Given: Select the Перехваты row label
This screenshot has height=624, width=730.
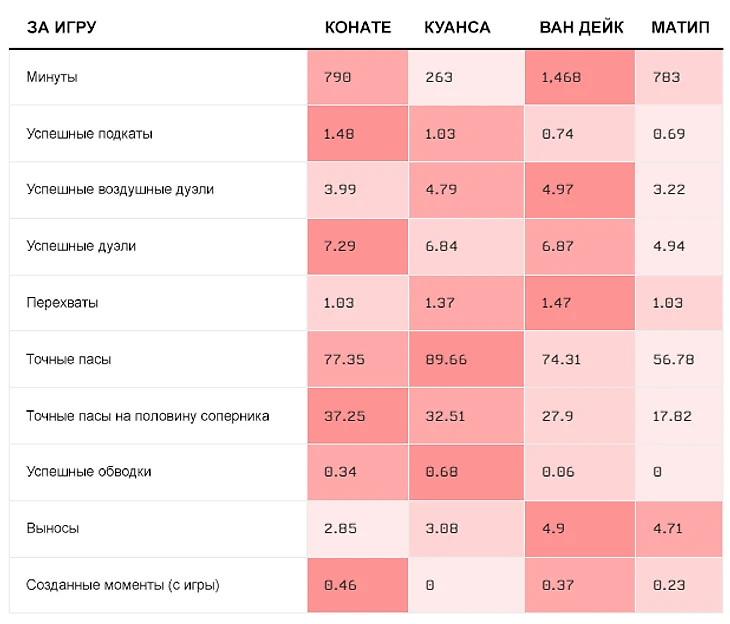Looking at the screenshot, I should [x=62, y=303].
